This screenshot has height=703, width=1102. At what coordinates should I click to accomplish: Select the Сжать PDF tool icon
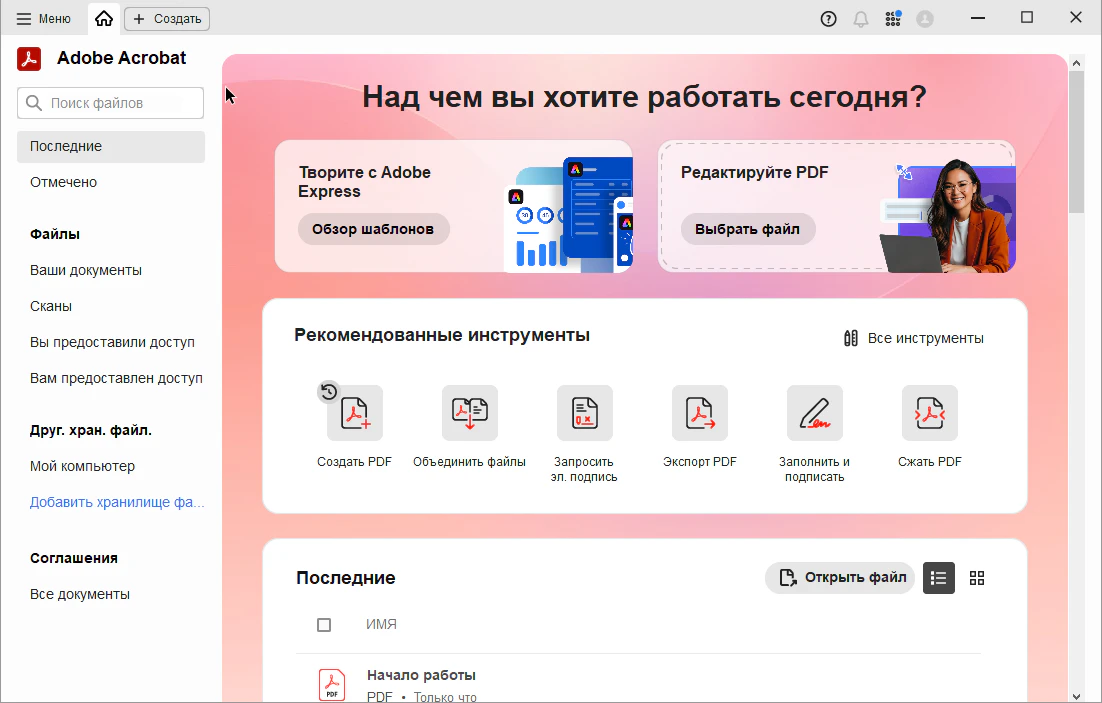(930, 413)
